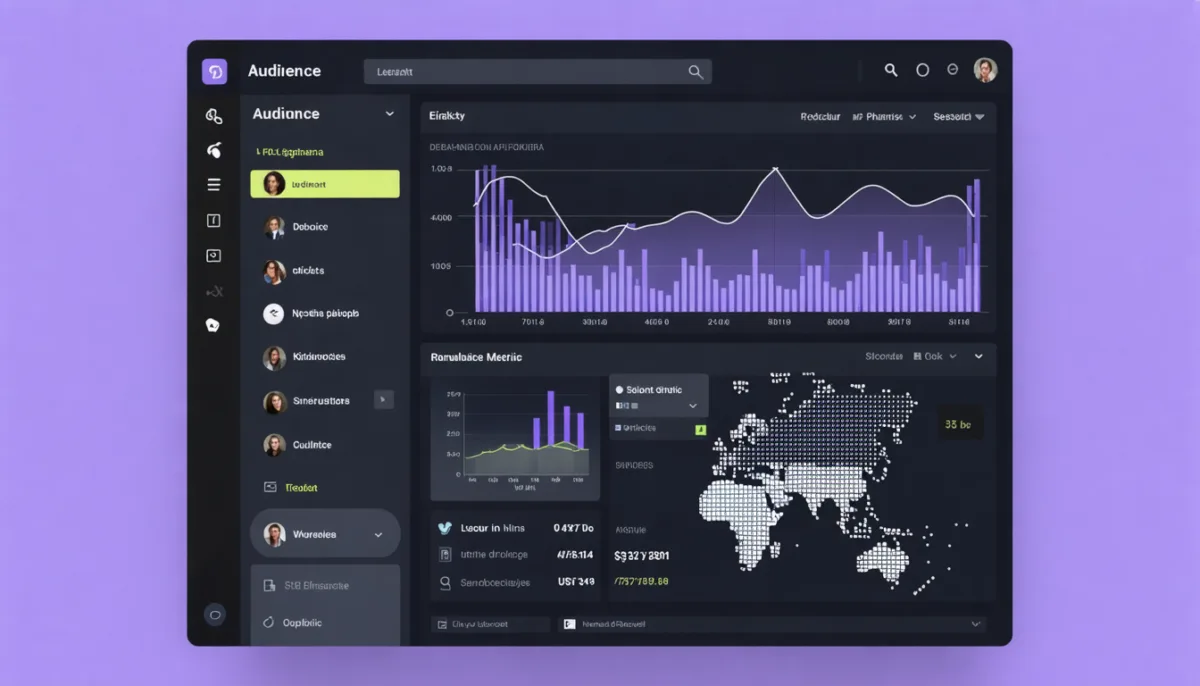Click the value US7 348
This screenshot has width=1200, height=686.
click(575, 581)
